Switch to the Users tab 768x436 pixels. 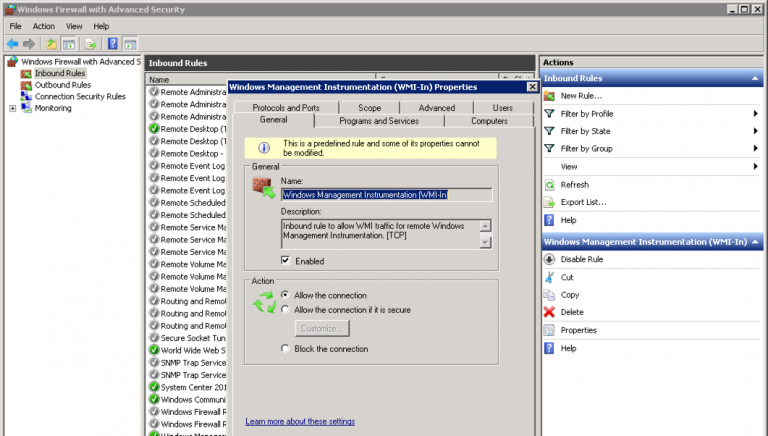click(503, 108)
